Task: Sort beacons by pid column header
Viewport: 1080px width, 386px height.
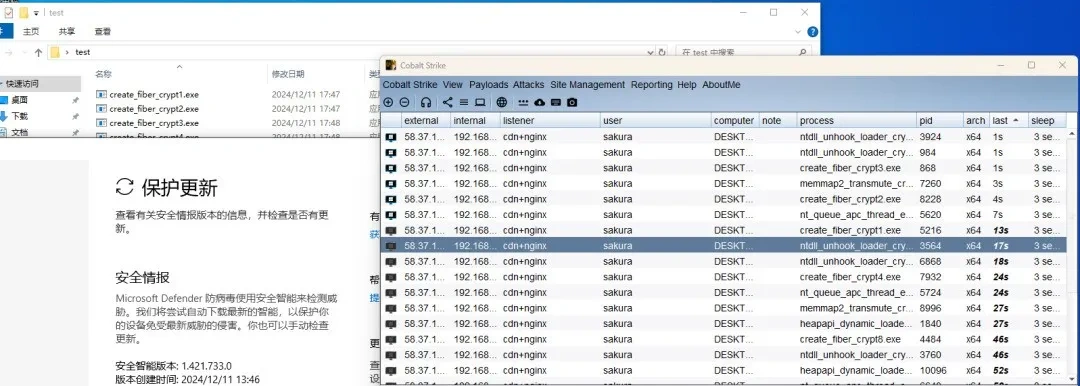Action: tap(939, 121)
